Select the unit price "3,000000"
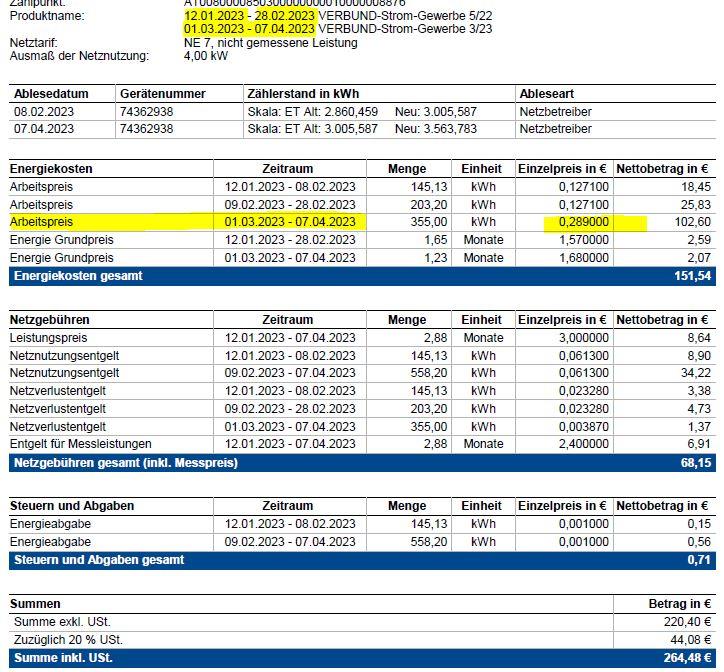 tap(584, 338)
